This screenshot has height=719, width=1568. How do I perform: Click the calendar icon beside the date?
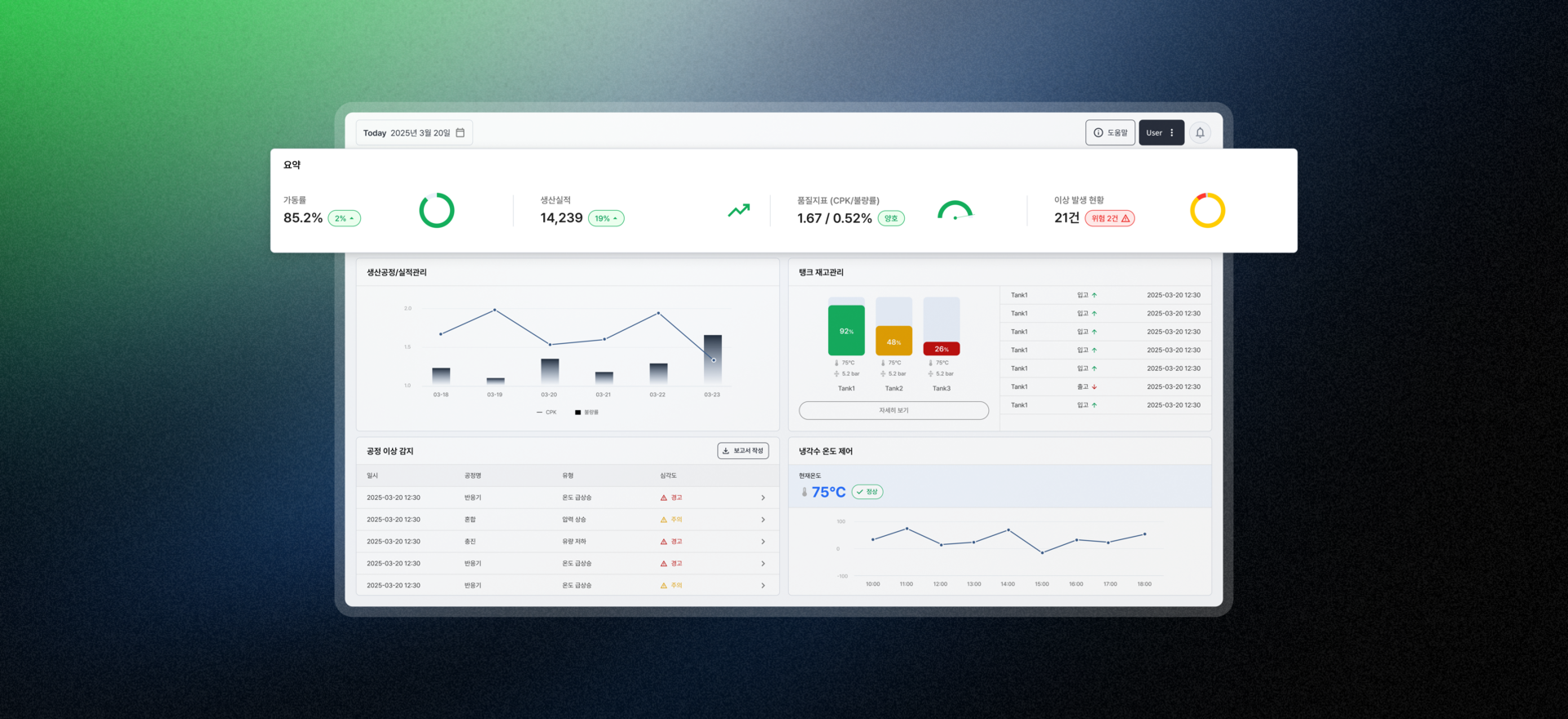pos(461,132)
